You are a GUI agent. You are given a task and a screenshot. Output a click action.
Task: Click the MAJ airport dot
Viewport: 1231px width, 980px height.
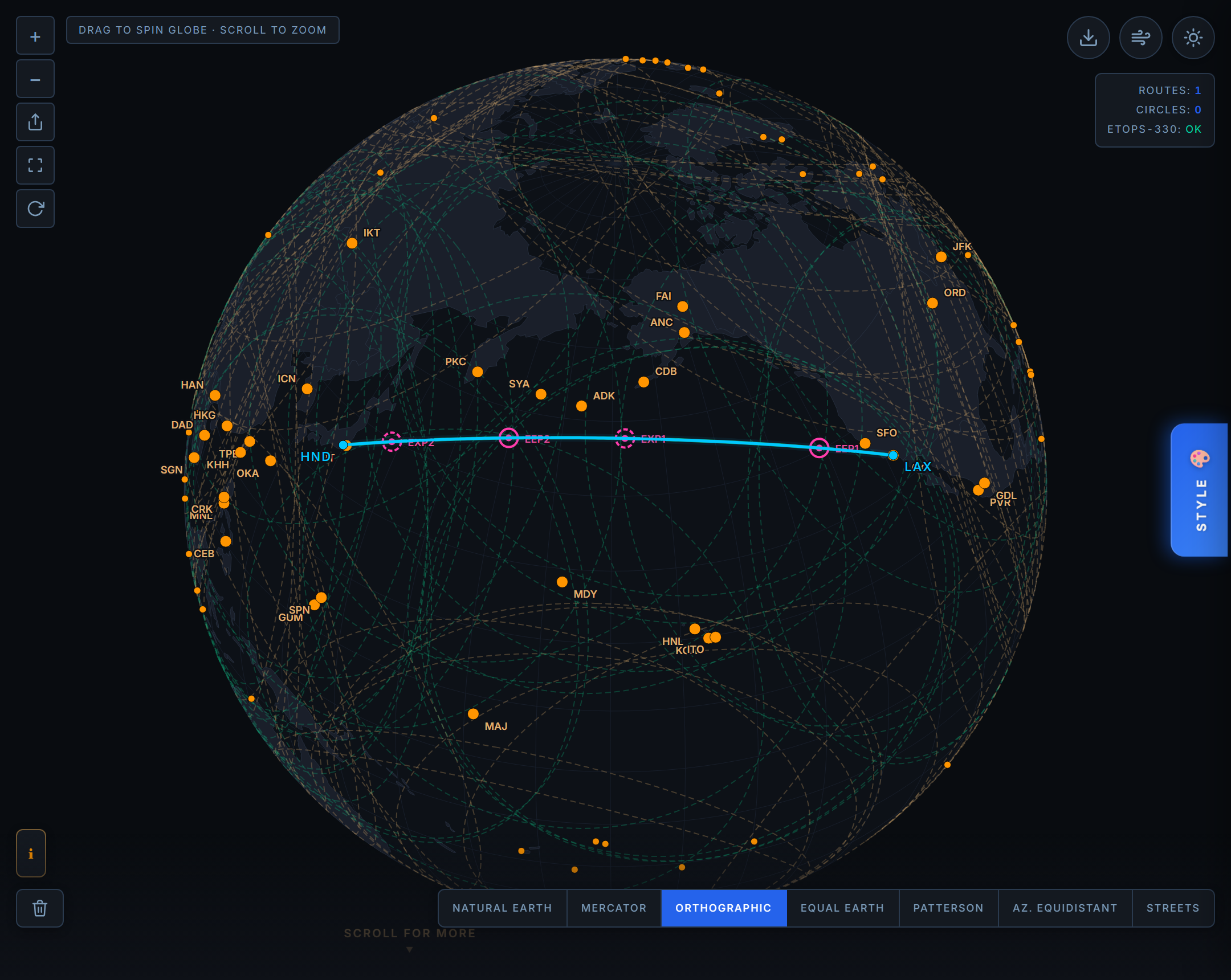[474, 714]
